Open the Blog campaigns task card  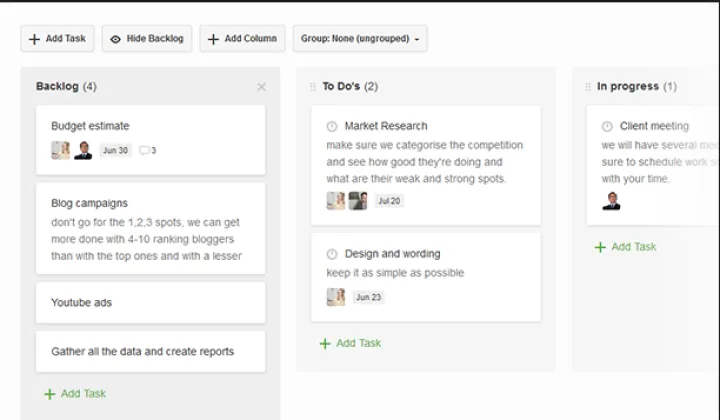click(x=150, y=228)
